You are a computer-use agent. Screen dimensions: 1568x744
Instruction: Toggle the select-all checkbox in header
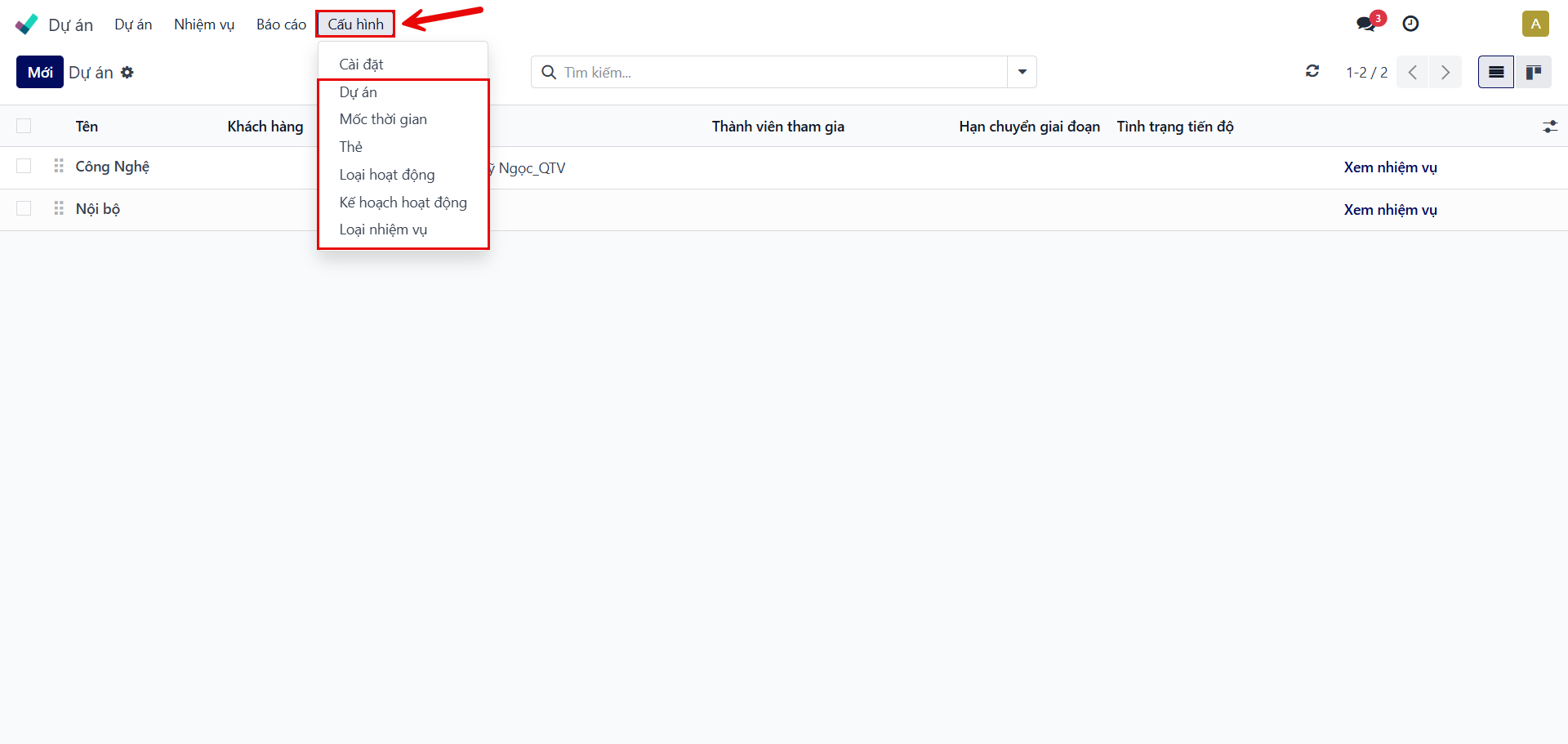click(24, 126)
